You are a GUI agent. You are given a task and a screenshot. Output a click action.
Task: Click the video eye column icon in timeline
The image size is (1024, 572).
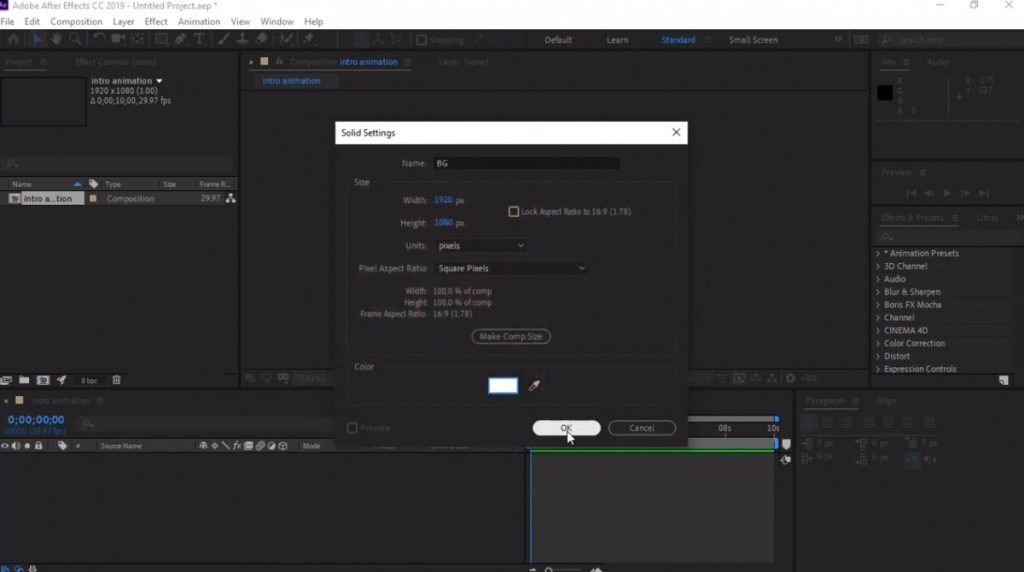pos(5,446)
